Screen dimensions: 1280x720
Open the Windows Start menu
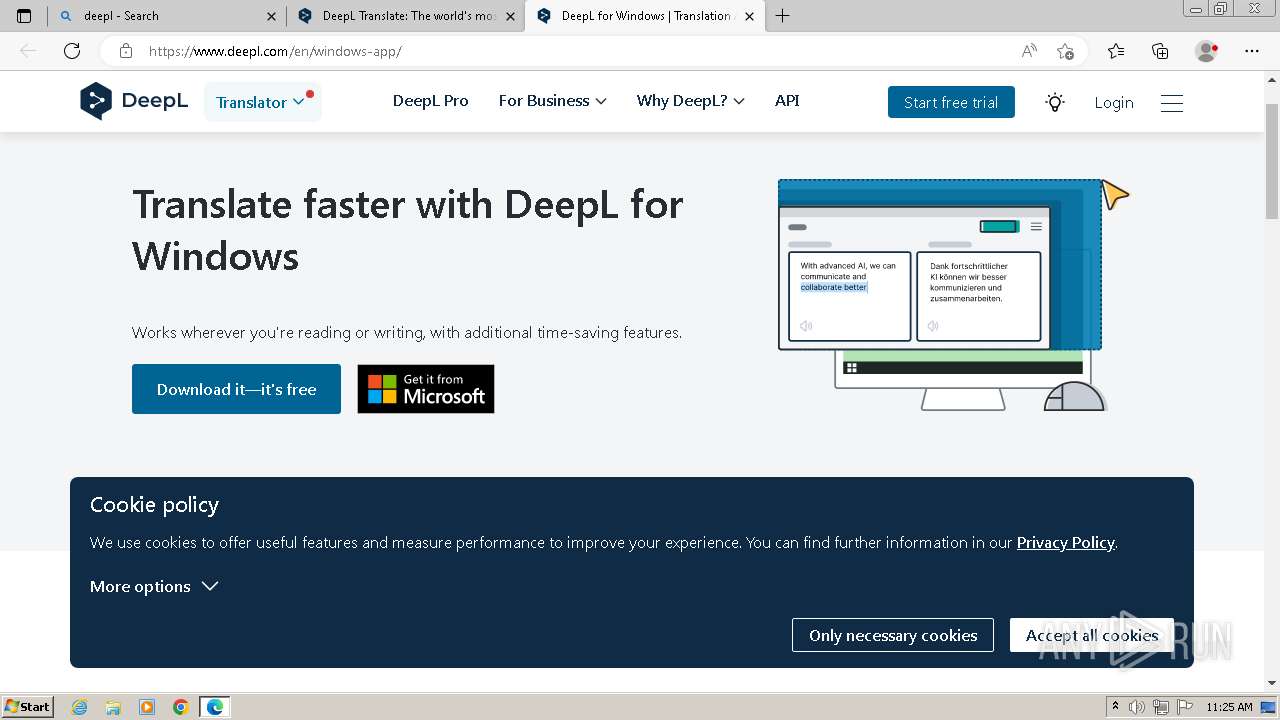click(x=28, y=707)
